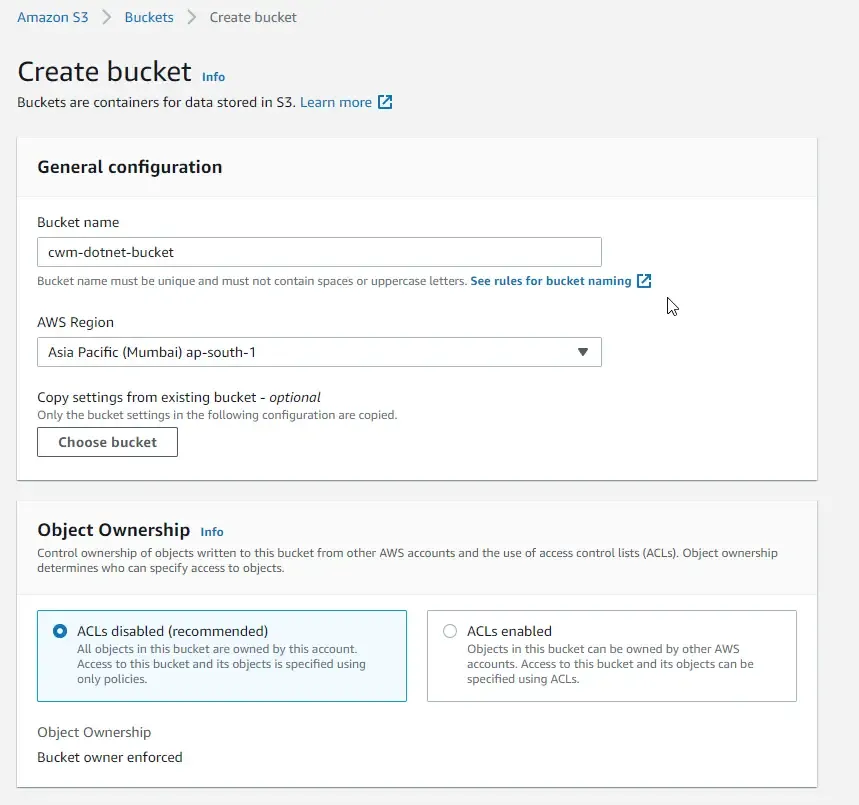Click the "Amazon S3" breadcrumb entry
The image size is (859, 805).
pyautogui.click(x=52, y=17)
